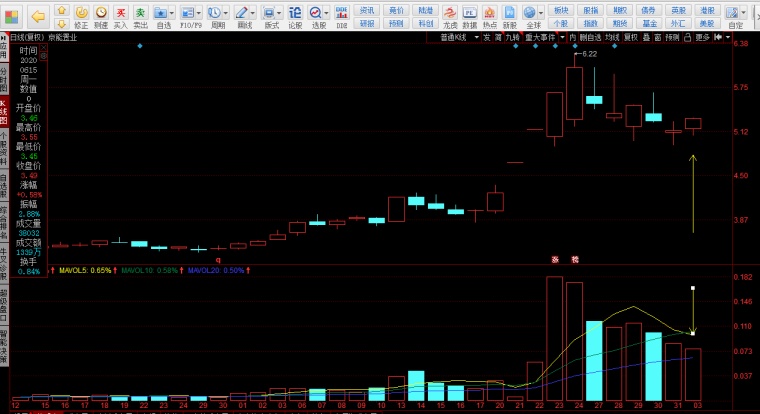The height and width of the screenshot is (414, 760).
Task: Expand the 自选 dropdown arrow
Action: [172, 13]
